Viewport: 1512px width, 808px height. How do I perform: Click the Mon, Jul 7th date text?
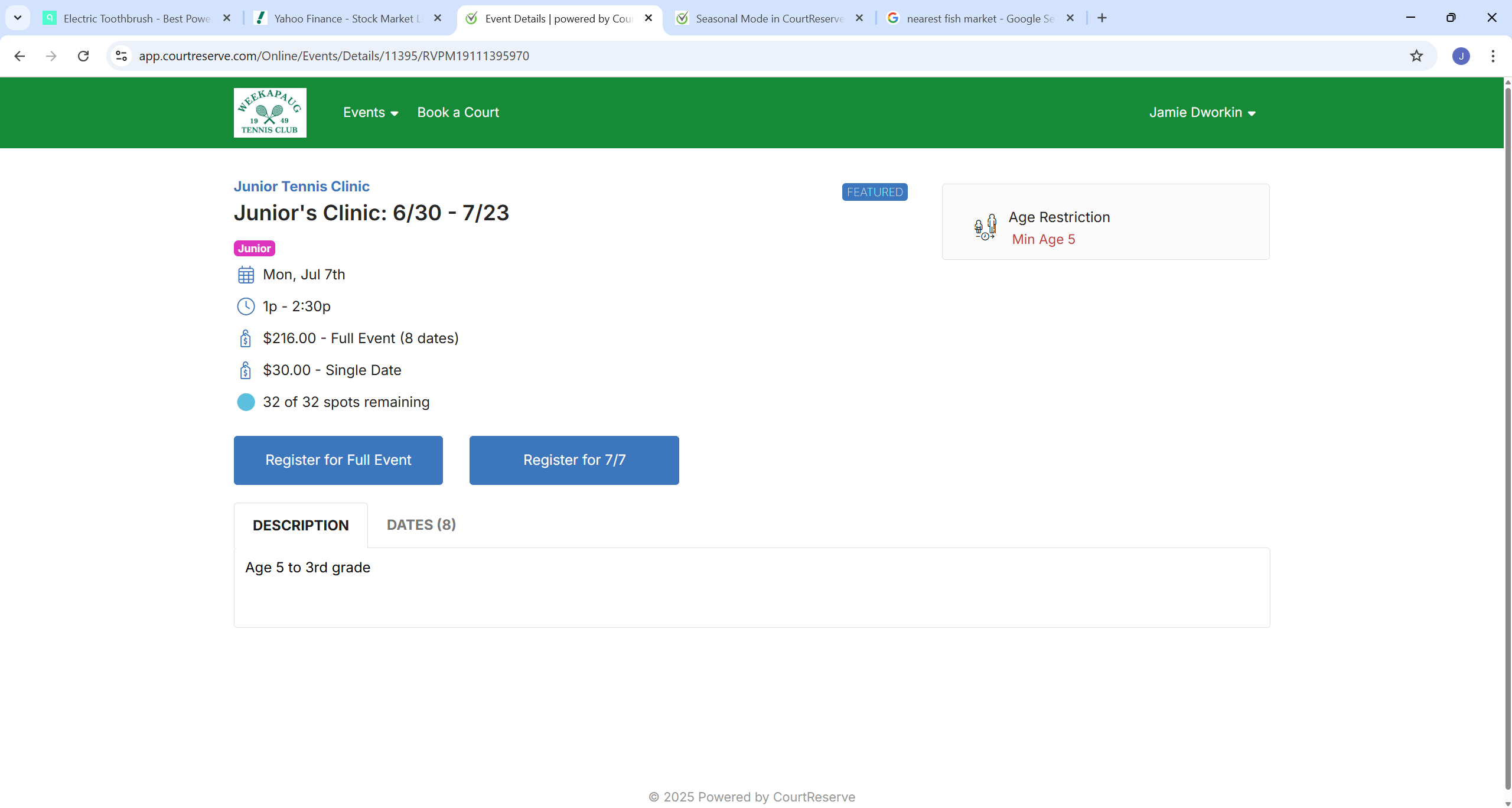pos(304,275)
